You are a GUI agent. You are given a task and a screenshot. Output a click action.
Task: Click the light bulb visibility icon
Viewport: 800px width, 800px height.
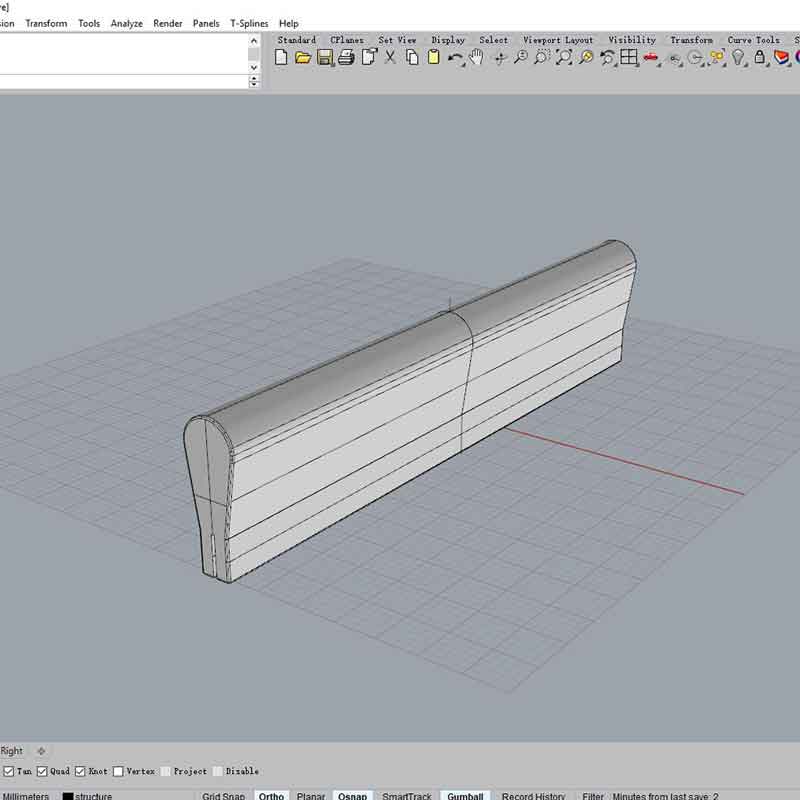[739, 58]
